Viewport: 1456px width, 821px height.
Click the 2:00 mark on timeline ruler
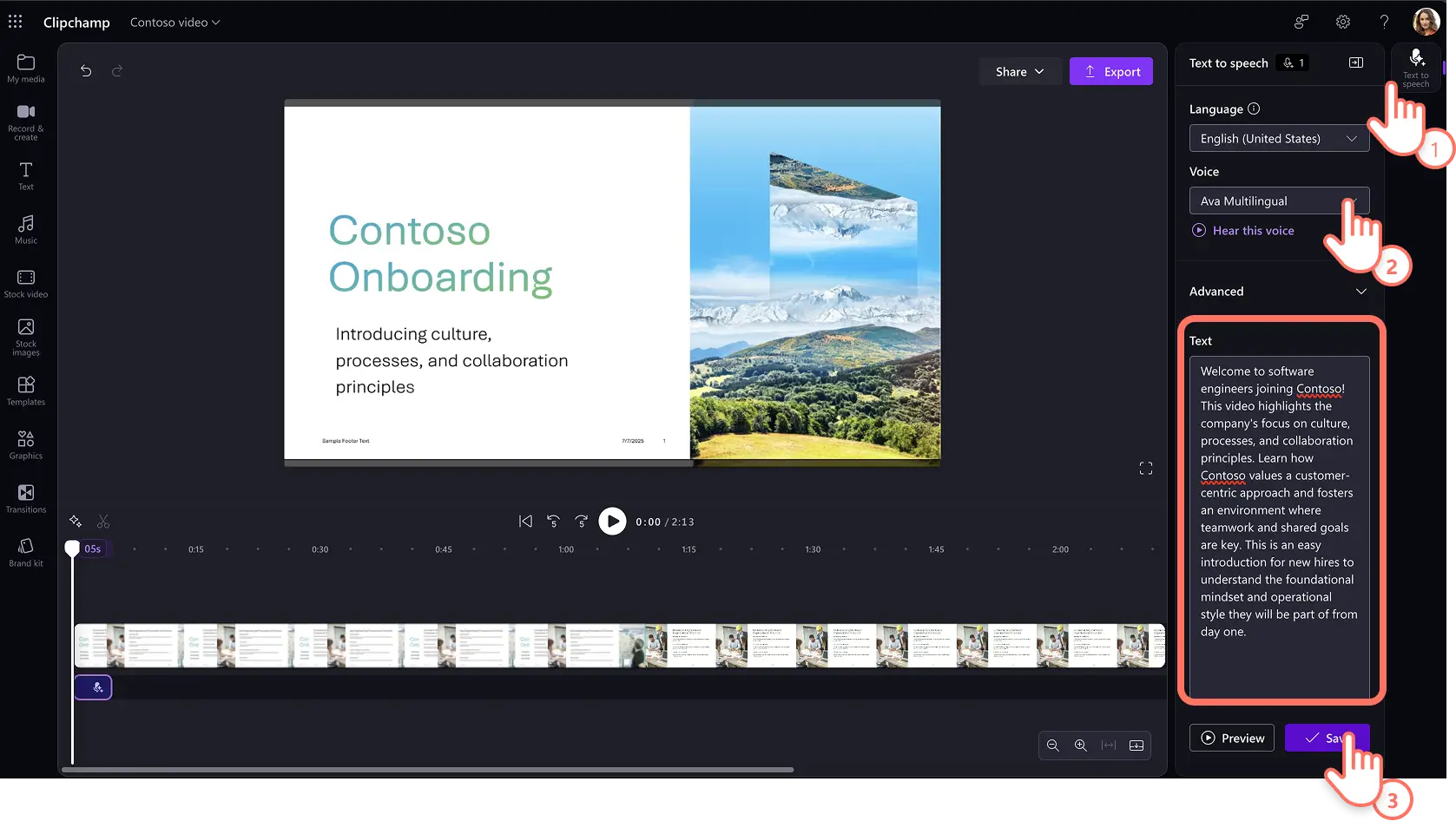point(1060,549)
